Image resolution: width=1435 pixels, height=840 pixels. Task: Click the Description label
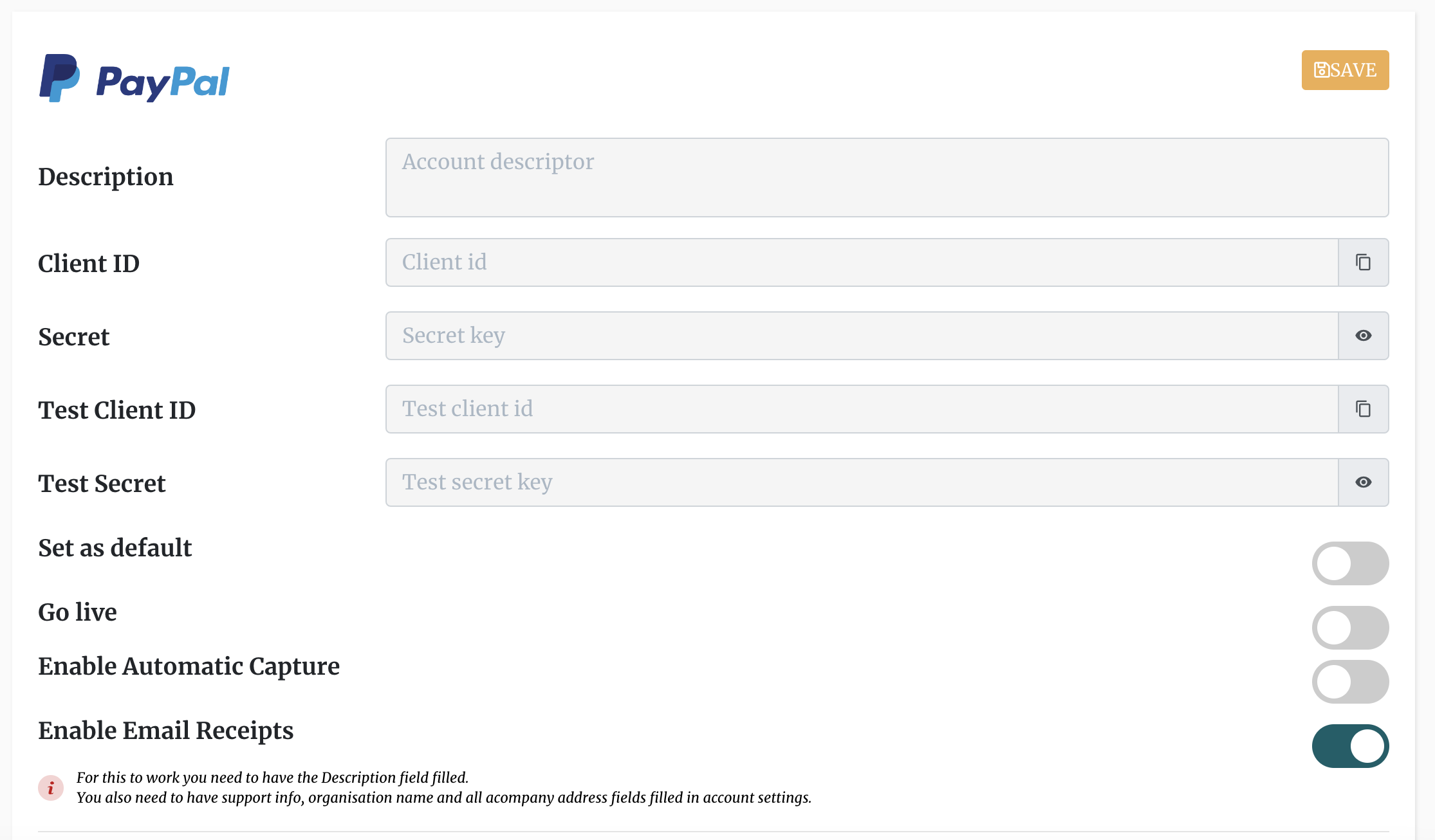coord(106,177)
